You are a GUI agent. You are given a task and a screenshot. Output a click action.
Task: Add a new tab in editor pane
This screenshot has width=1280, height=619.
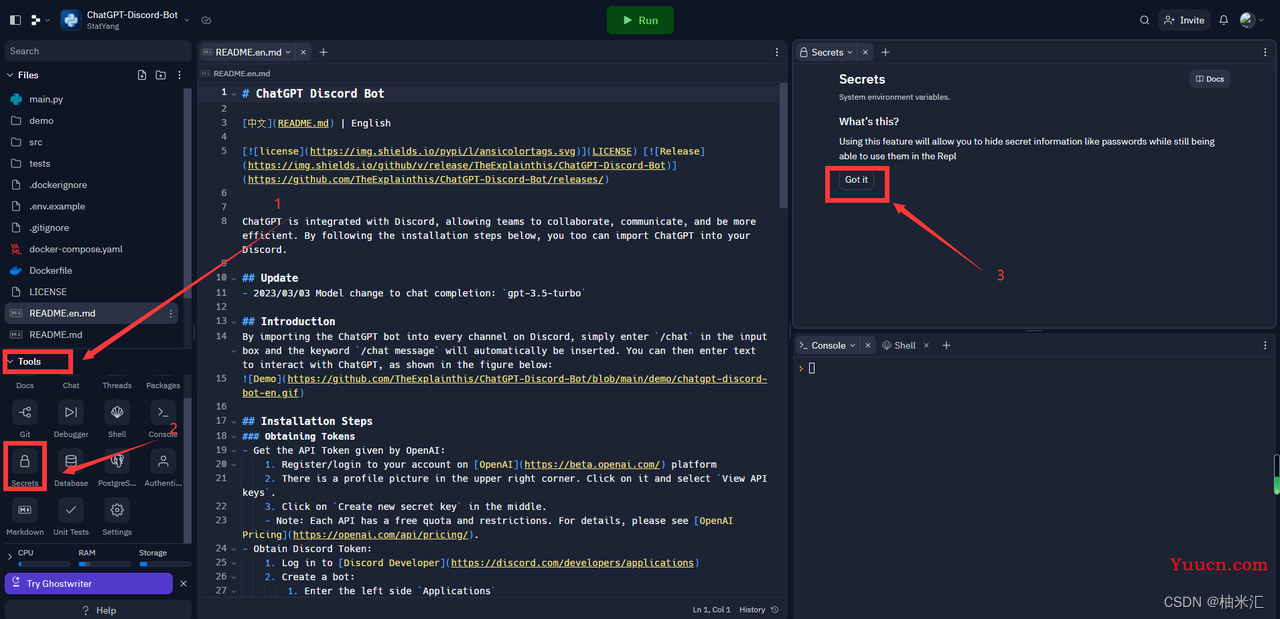(x=323, y=52)
